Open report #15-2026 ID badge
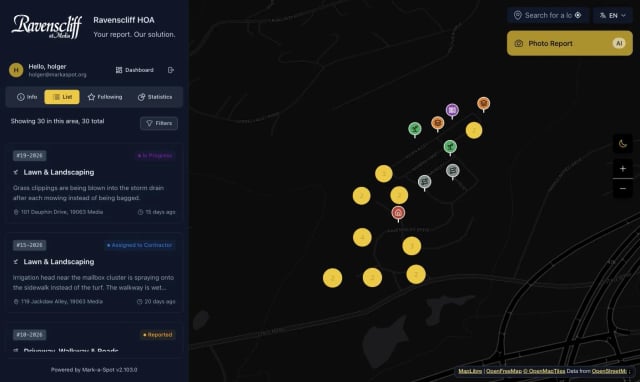Viewport: 640px width, 382px height. pos(29,245)
